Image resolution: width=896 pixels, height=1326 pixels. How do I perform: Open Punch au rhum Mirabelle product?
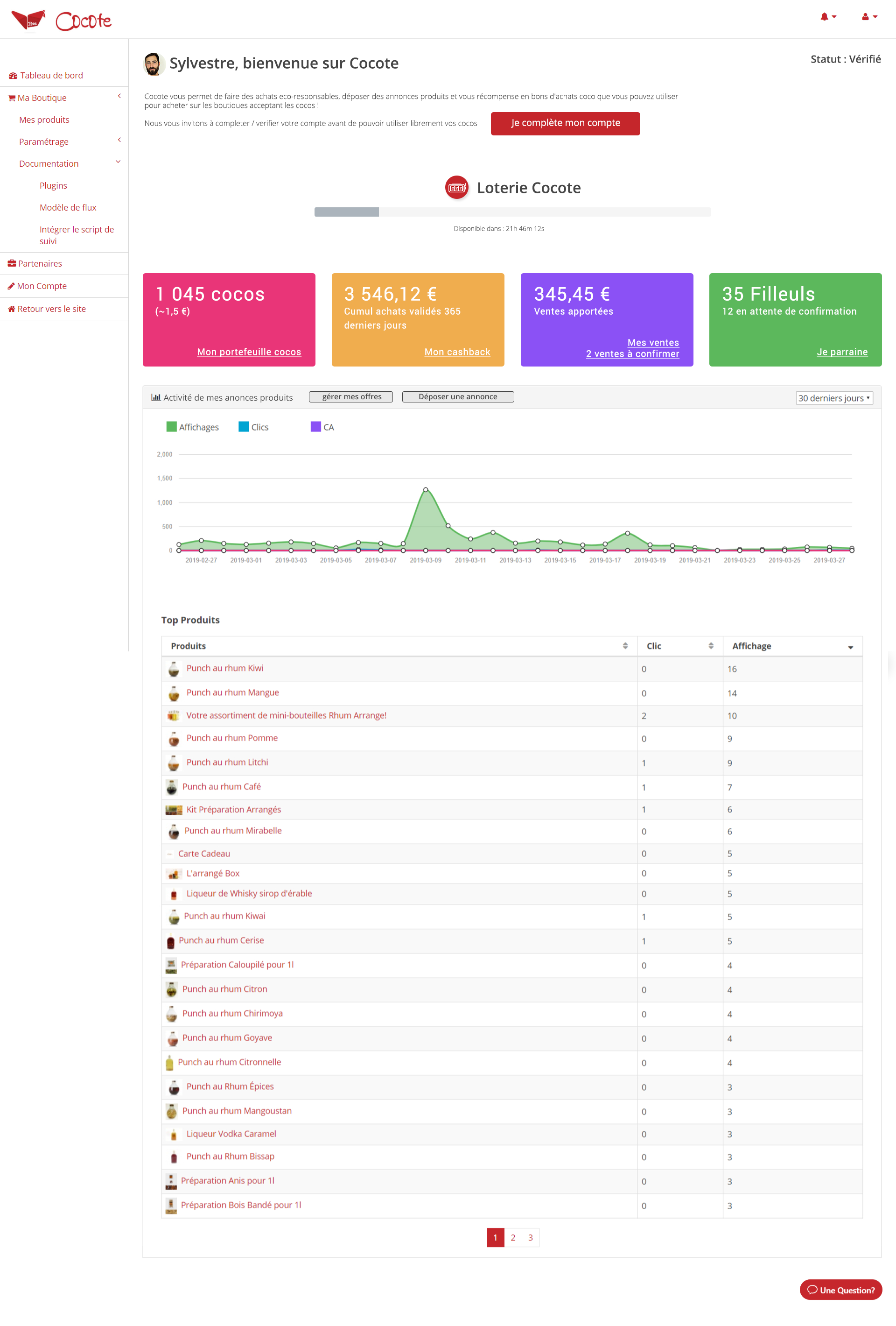[233, 831]
